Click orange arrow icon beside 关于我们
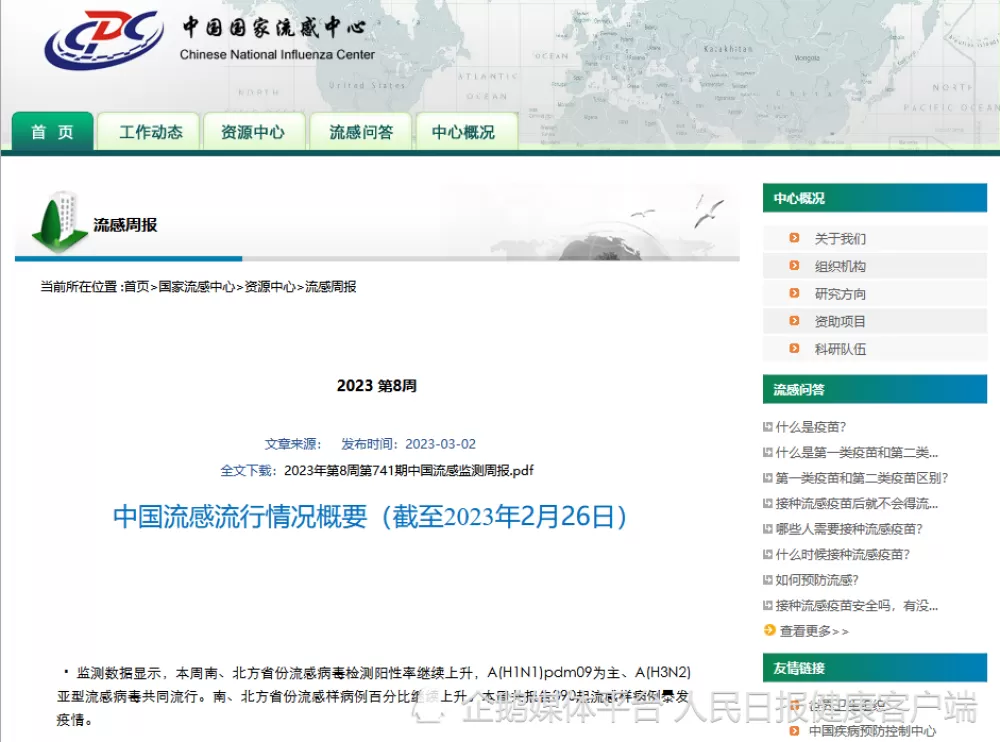The height and width of the screenshot is (742, 1000). [x=794, y=238]
